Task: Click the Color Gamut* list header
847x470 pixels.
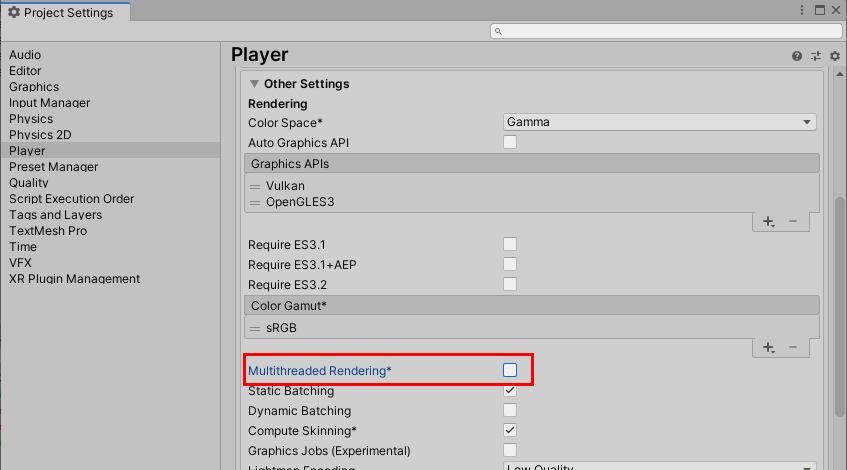Action: point(532,305)
